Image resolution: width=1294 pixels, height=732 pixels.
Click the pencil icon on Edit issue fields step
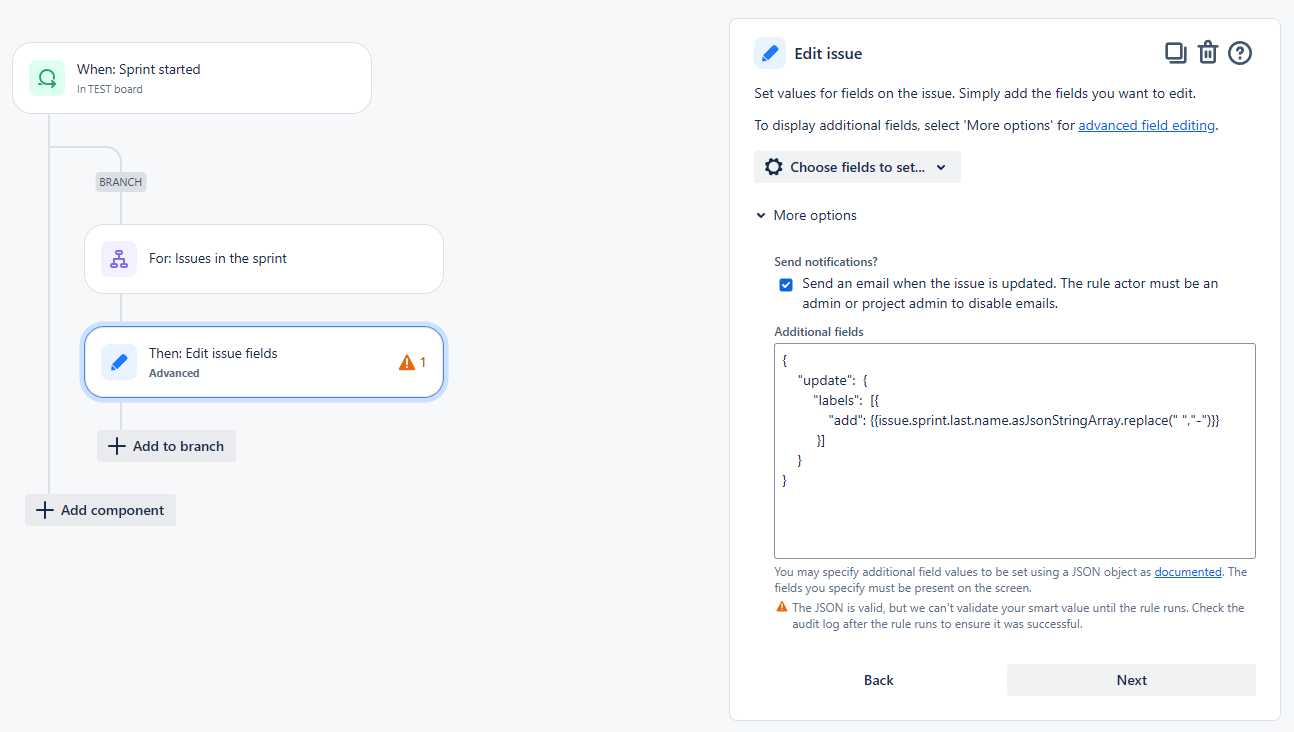(119, 362)
